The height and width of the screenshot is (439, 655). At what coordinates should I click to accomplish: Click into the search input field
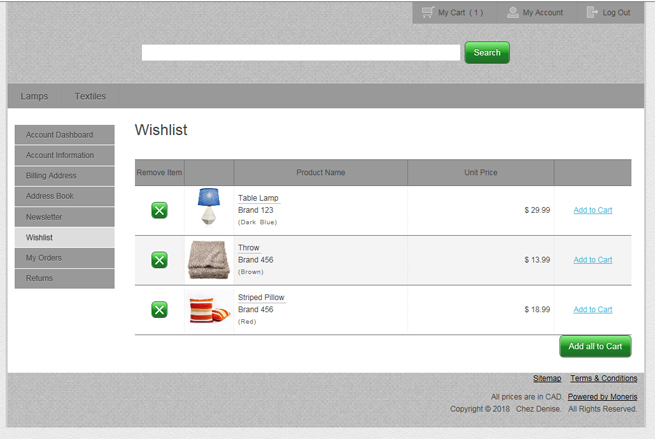301,53
